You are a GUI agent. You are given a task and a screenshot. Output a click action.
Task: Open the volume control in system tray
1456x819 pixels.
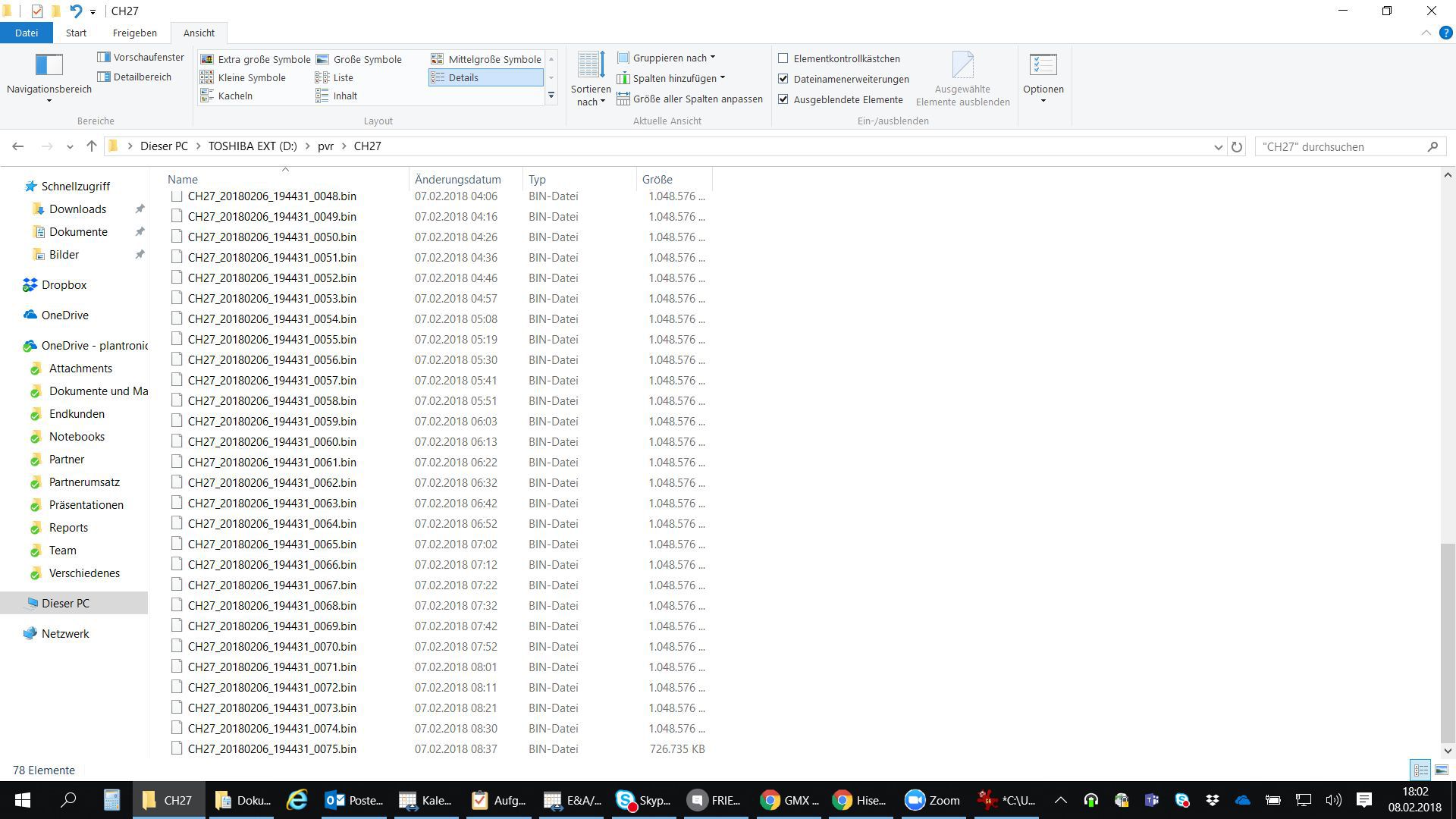pos(1333,801)
